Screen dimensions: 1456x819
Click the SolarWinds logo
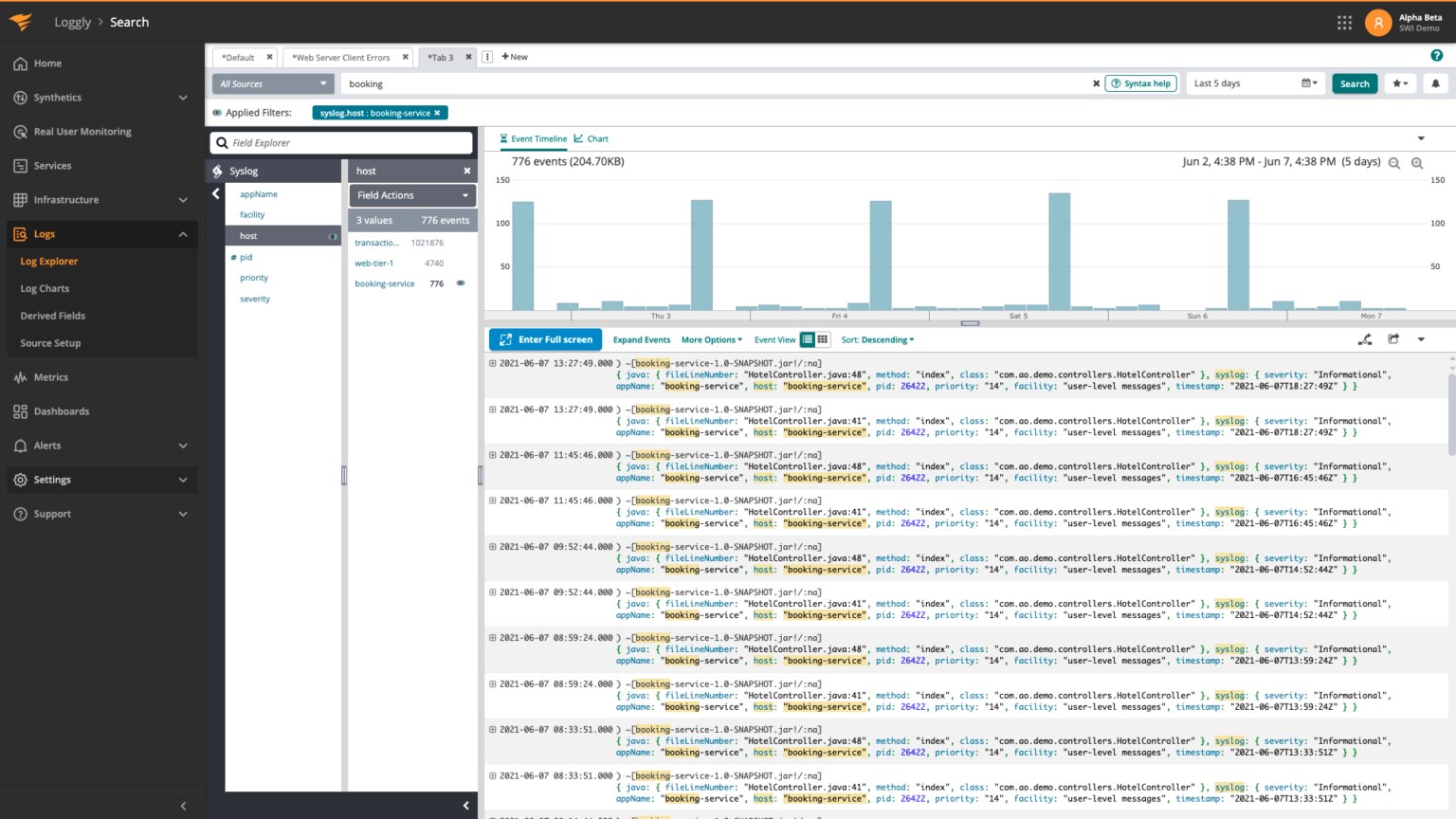(x=20, y=21)
